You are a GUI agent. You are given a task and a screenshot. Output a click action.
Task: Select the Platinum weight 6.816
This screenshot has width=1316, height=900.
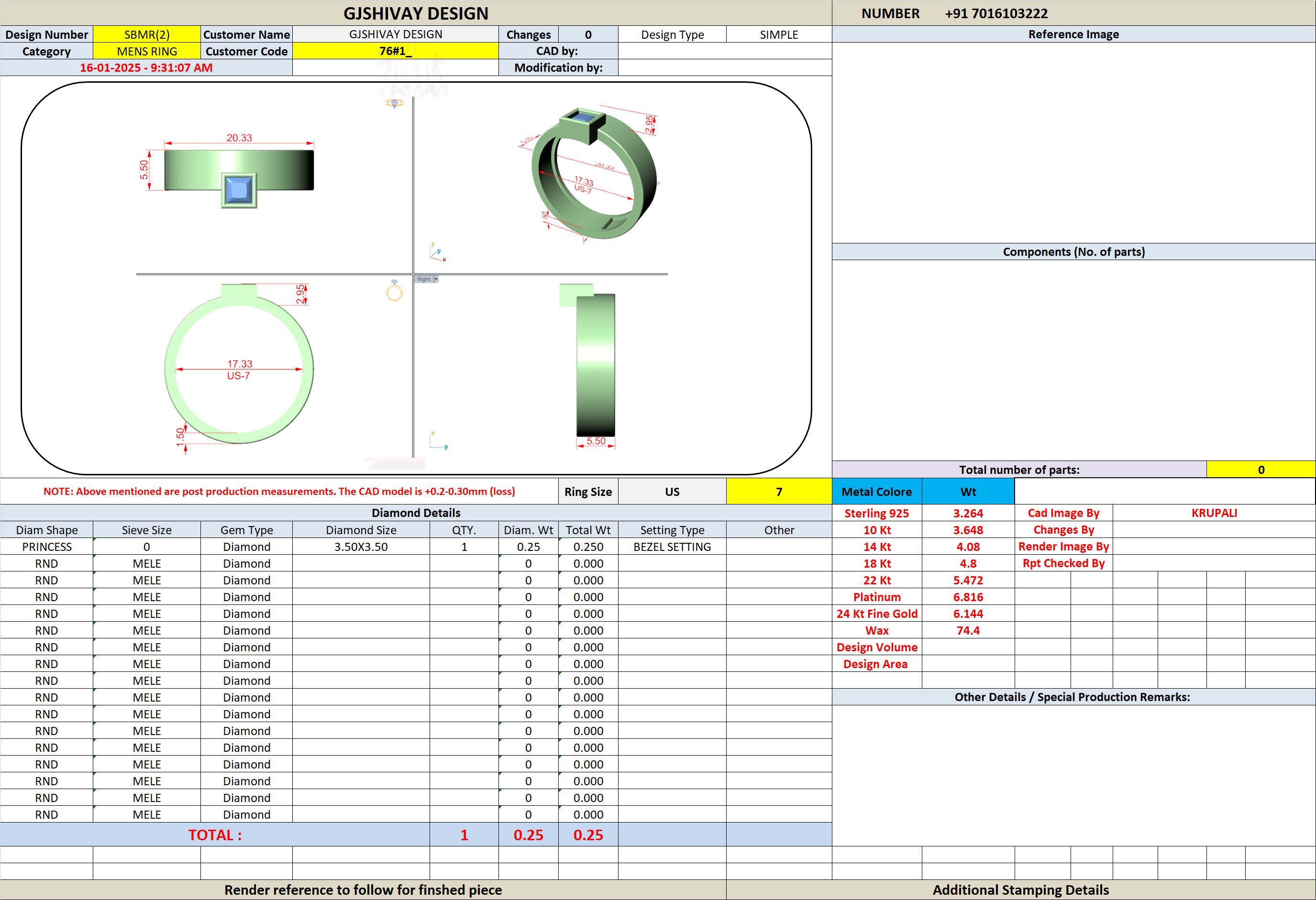(x=968, y=597)
